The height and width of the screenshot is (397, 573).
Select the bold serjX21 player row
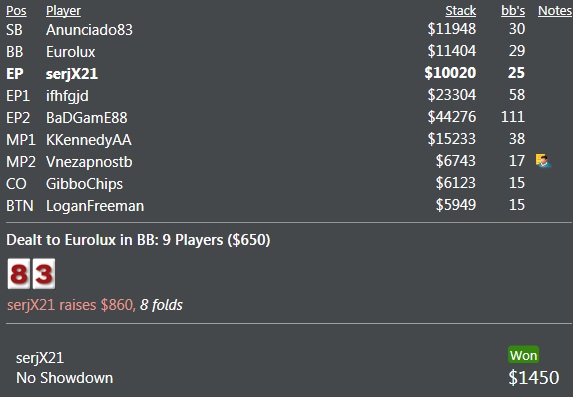265,73
